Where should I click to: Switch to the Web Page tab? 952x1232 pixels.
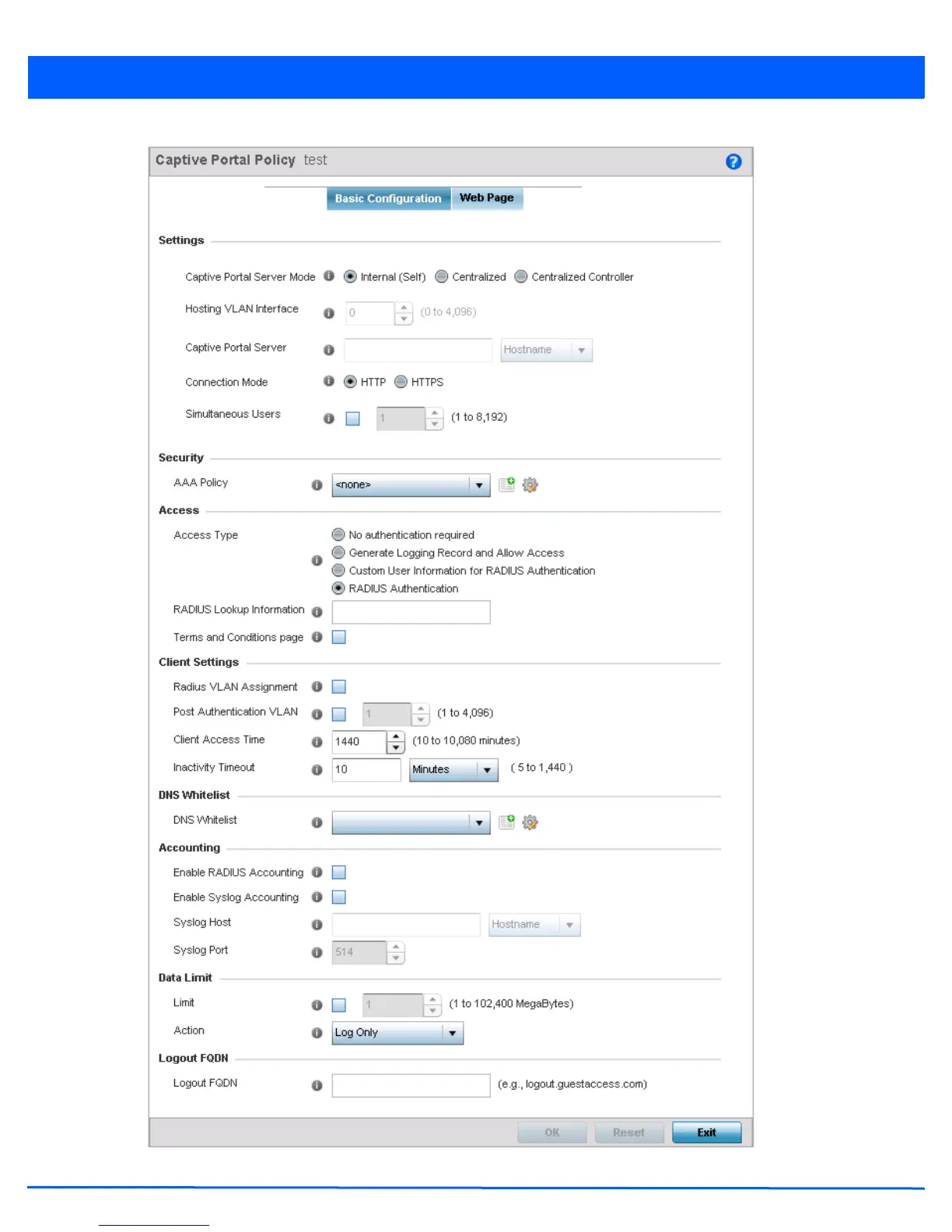487,198
